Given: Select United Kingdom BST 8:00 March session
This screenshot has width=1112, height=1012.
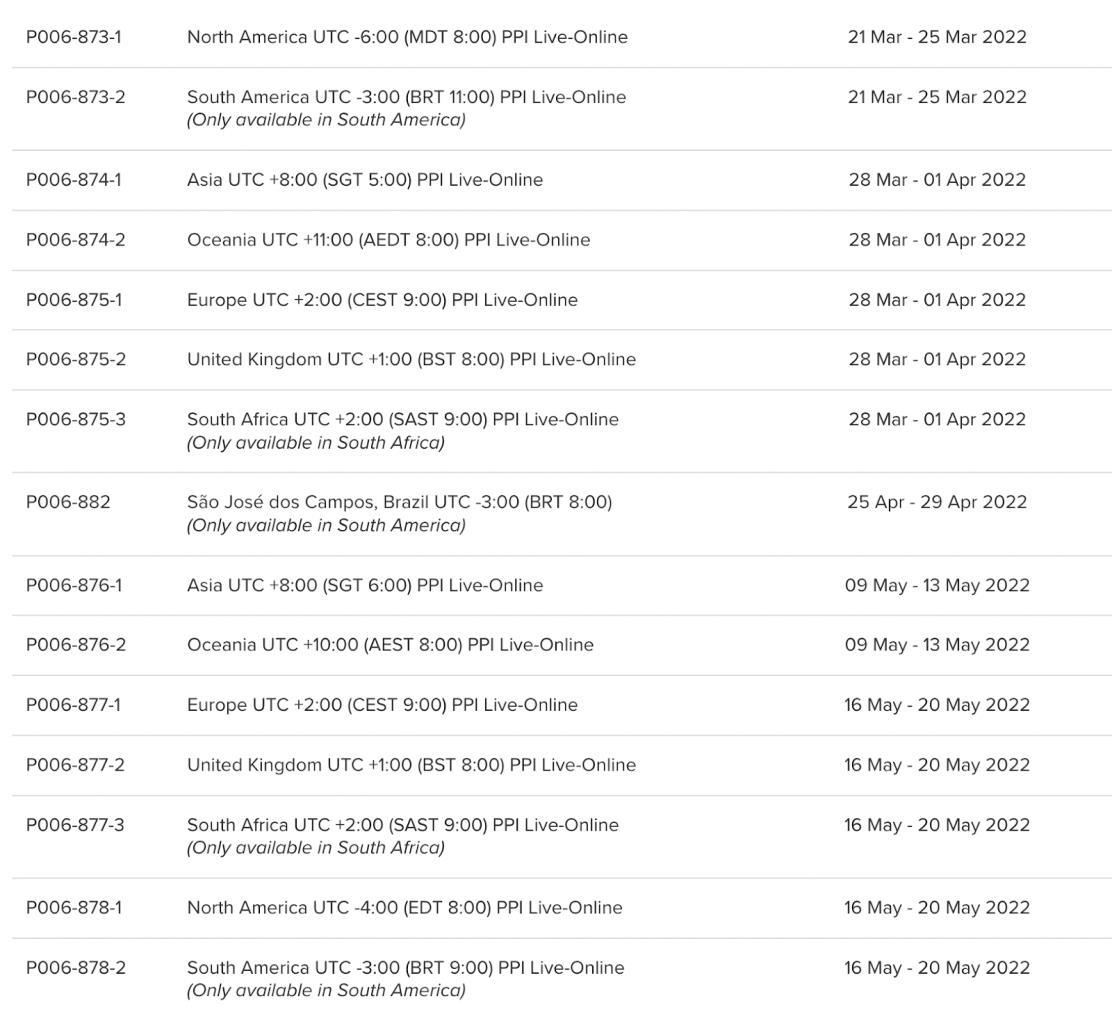Looking at the screenshot, I should [411, 360].
